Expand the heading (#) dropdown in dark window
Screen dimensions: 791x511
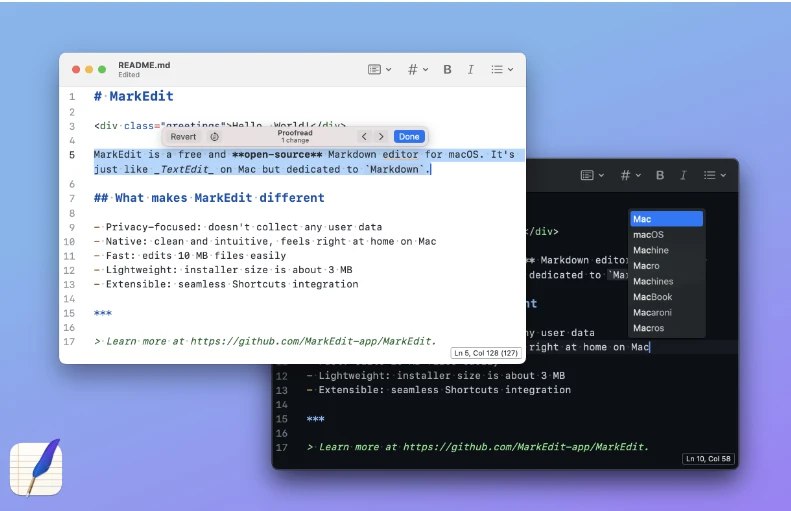630,175
